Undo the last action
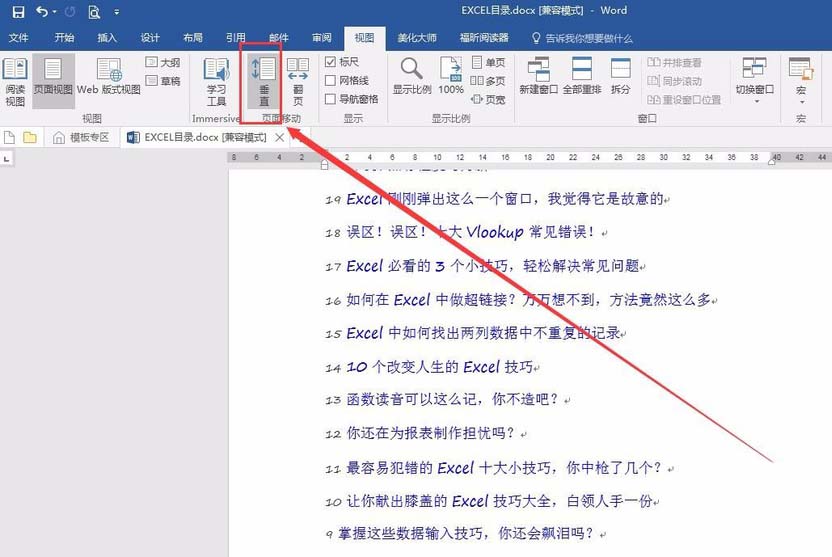 pos(42,11)
